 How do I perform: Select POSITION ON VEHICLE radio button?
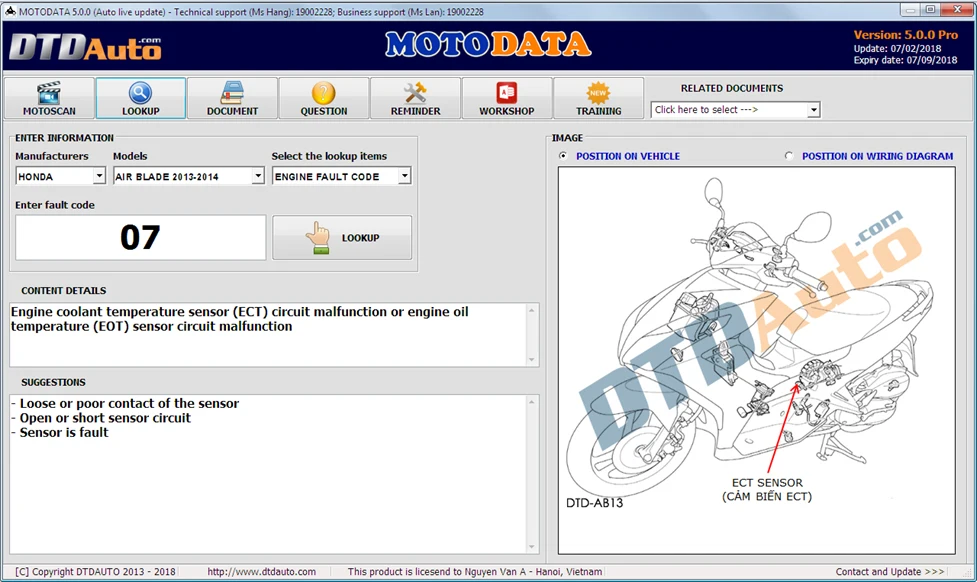[x=562, y=157]
